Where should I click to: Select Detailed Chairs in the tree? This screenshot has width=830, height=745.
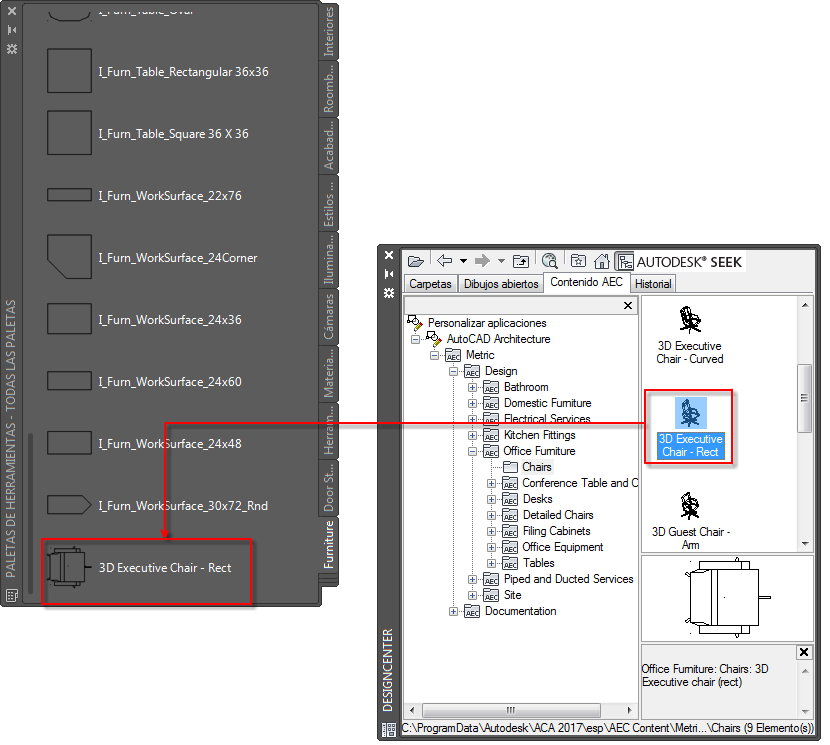pos(558,515)
